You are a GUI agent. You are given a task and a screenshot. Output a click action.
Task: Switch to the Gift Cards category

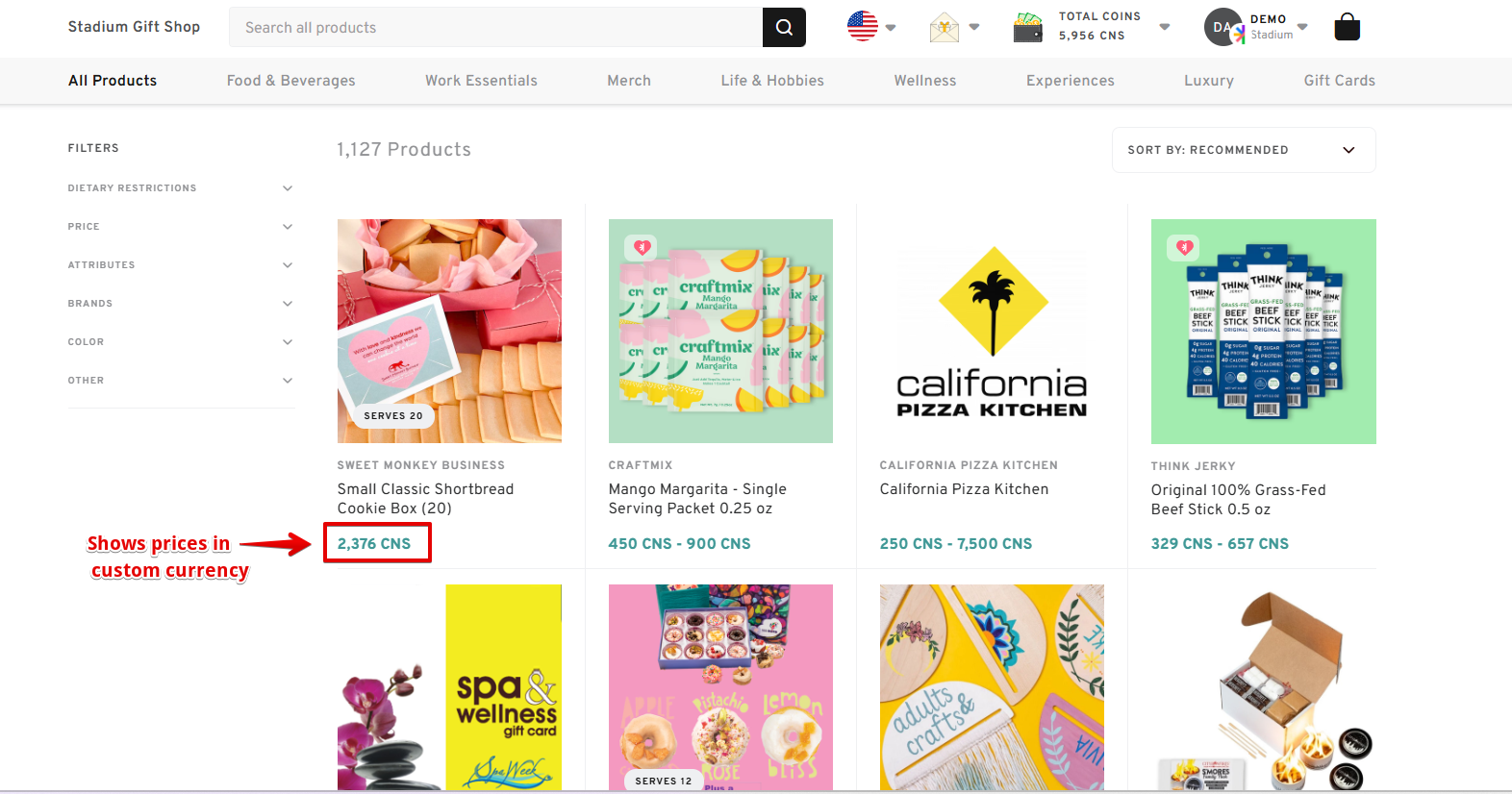[x=1339, y=81]
